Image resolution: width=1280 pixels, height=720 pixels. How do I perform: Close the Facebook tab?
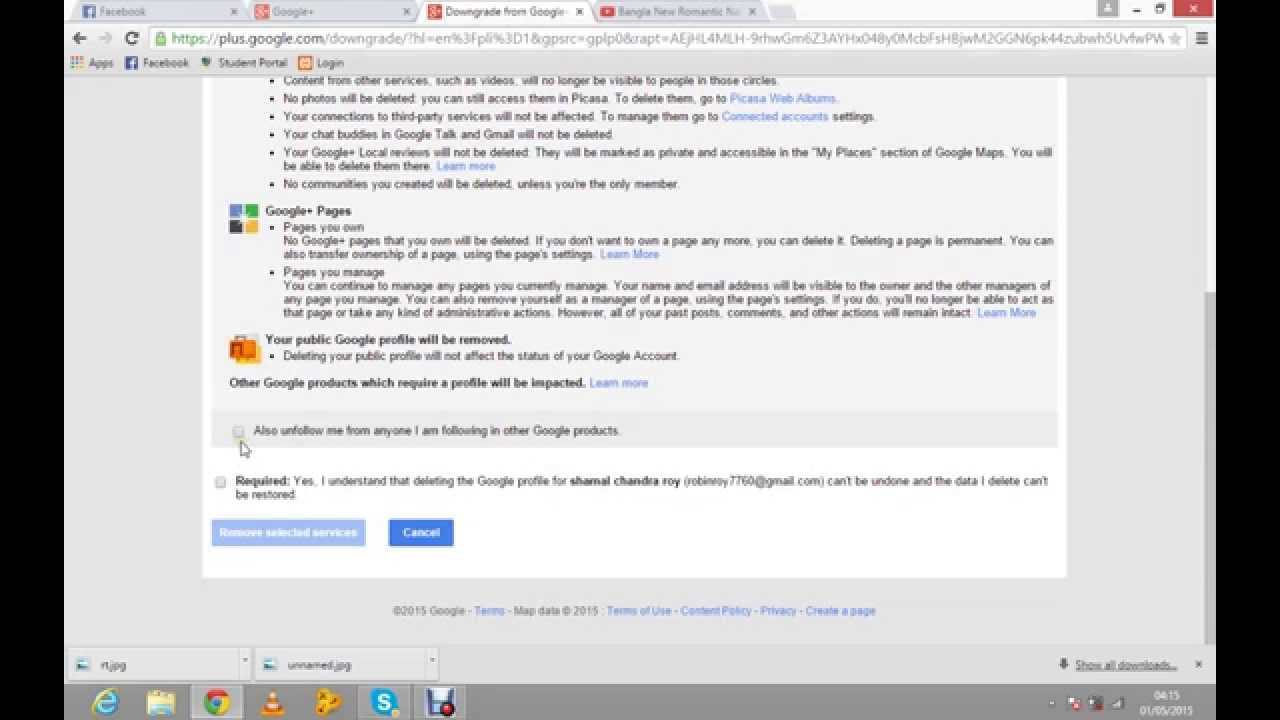[234, 12]
